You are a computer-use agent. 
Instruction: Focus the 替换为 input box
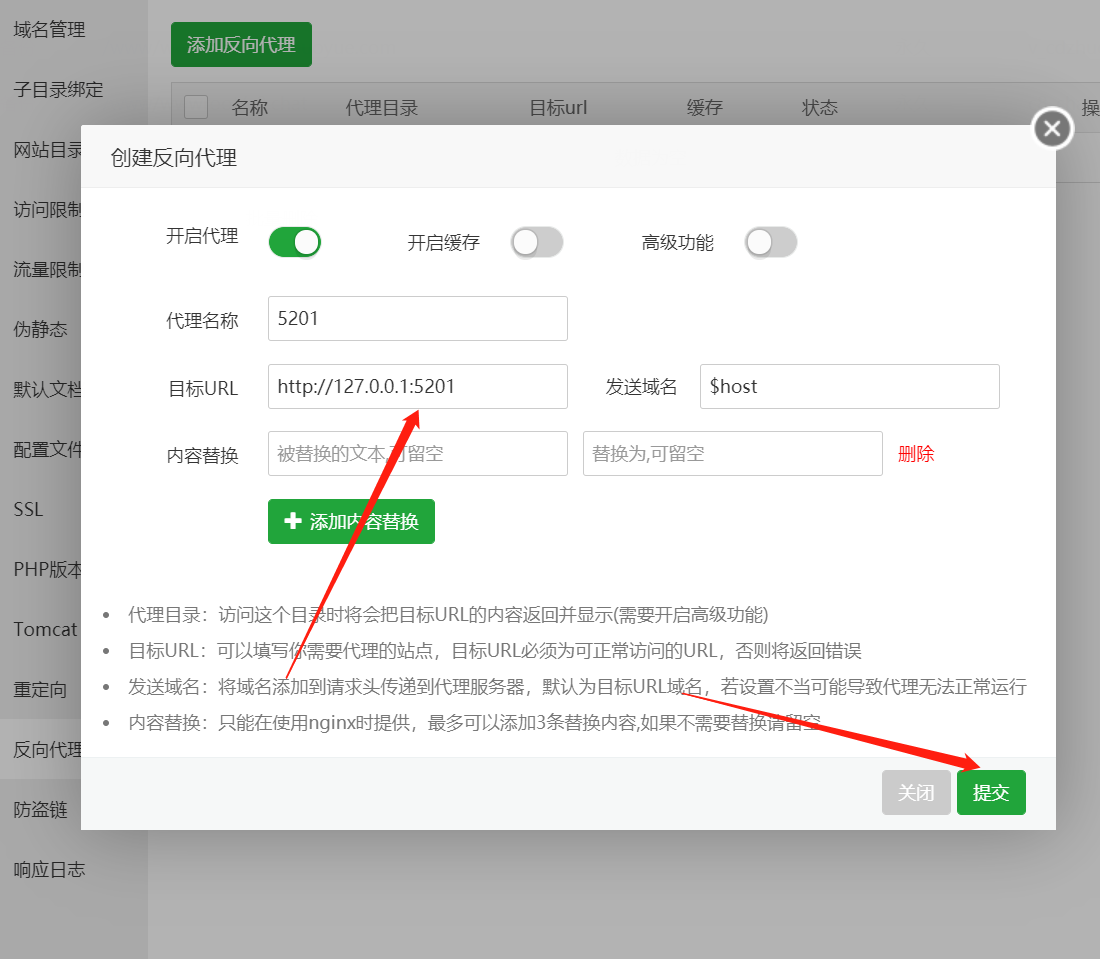point(732,454)
